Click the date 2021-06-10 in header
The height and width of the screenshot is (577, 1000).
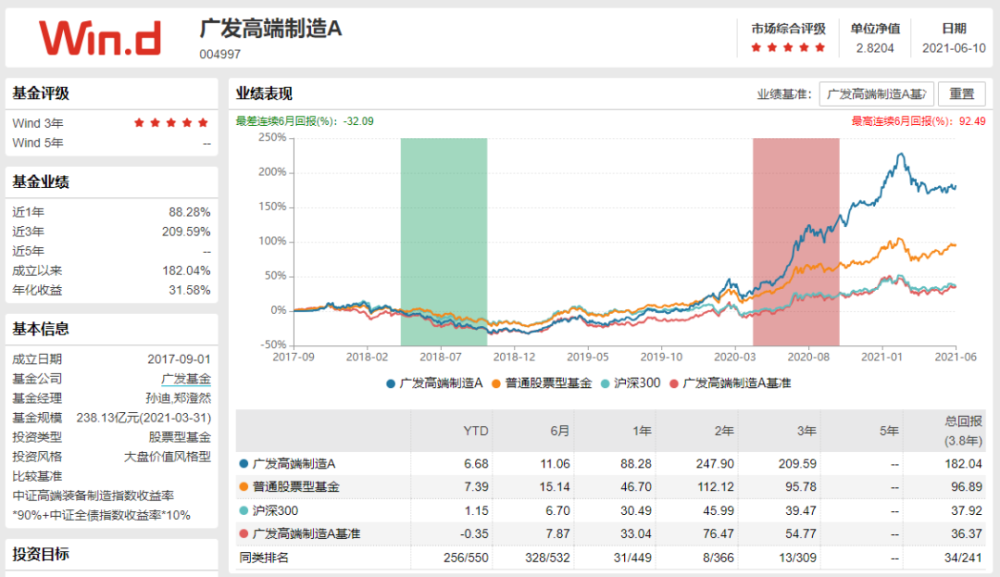pos(954,48)
